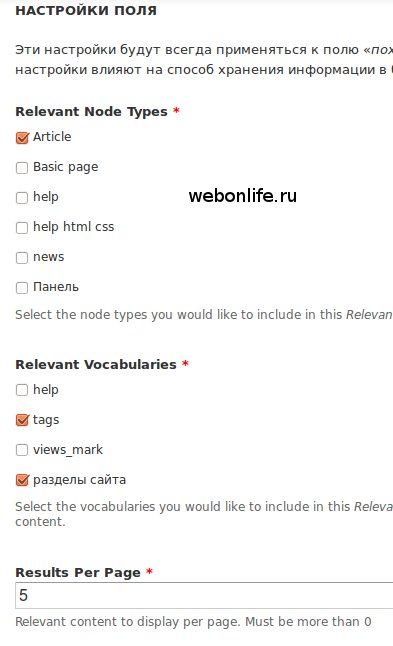Uncheck the Article node type checkbox
The image size is (393, 646).
(22, 138)
